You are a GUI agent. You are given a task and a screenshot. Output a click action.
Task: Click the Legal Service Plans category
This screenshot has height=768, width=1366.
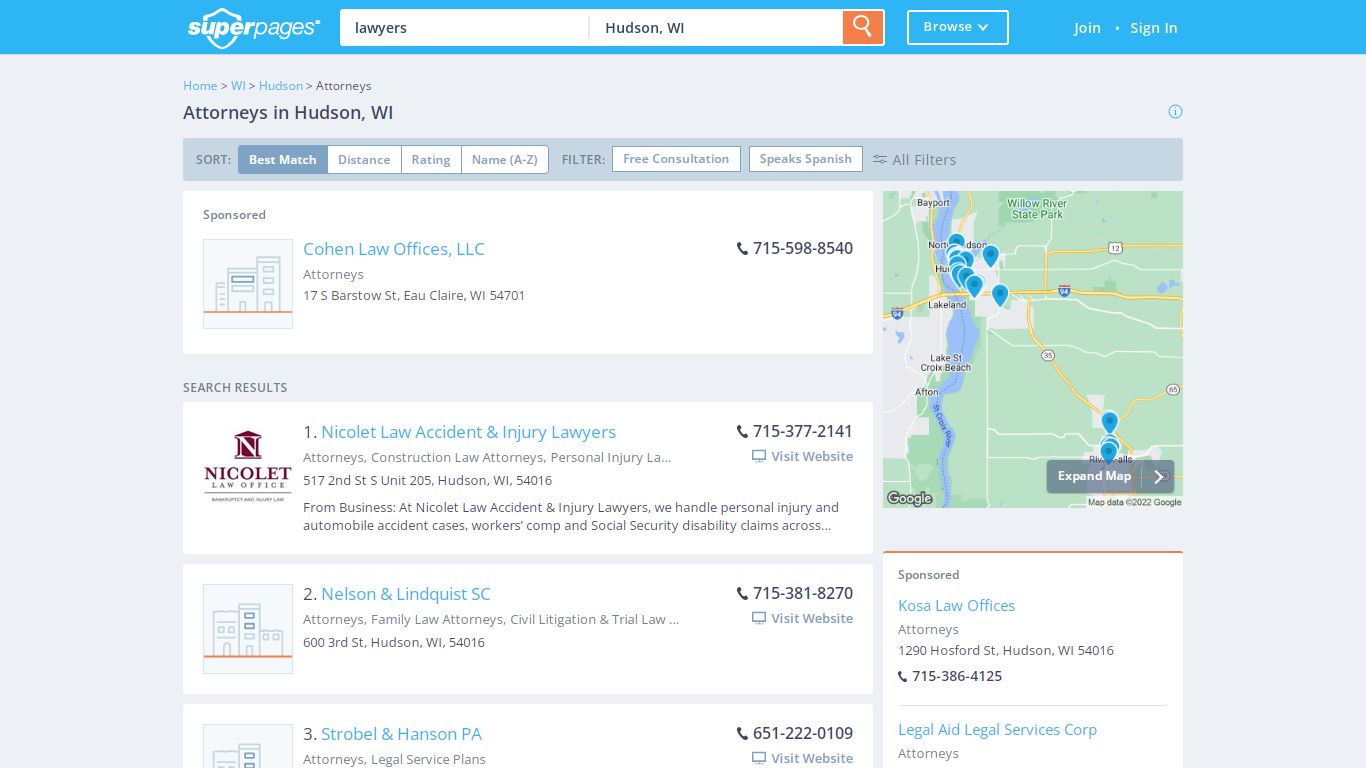point(428,759)
